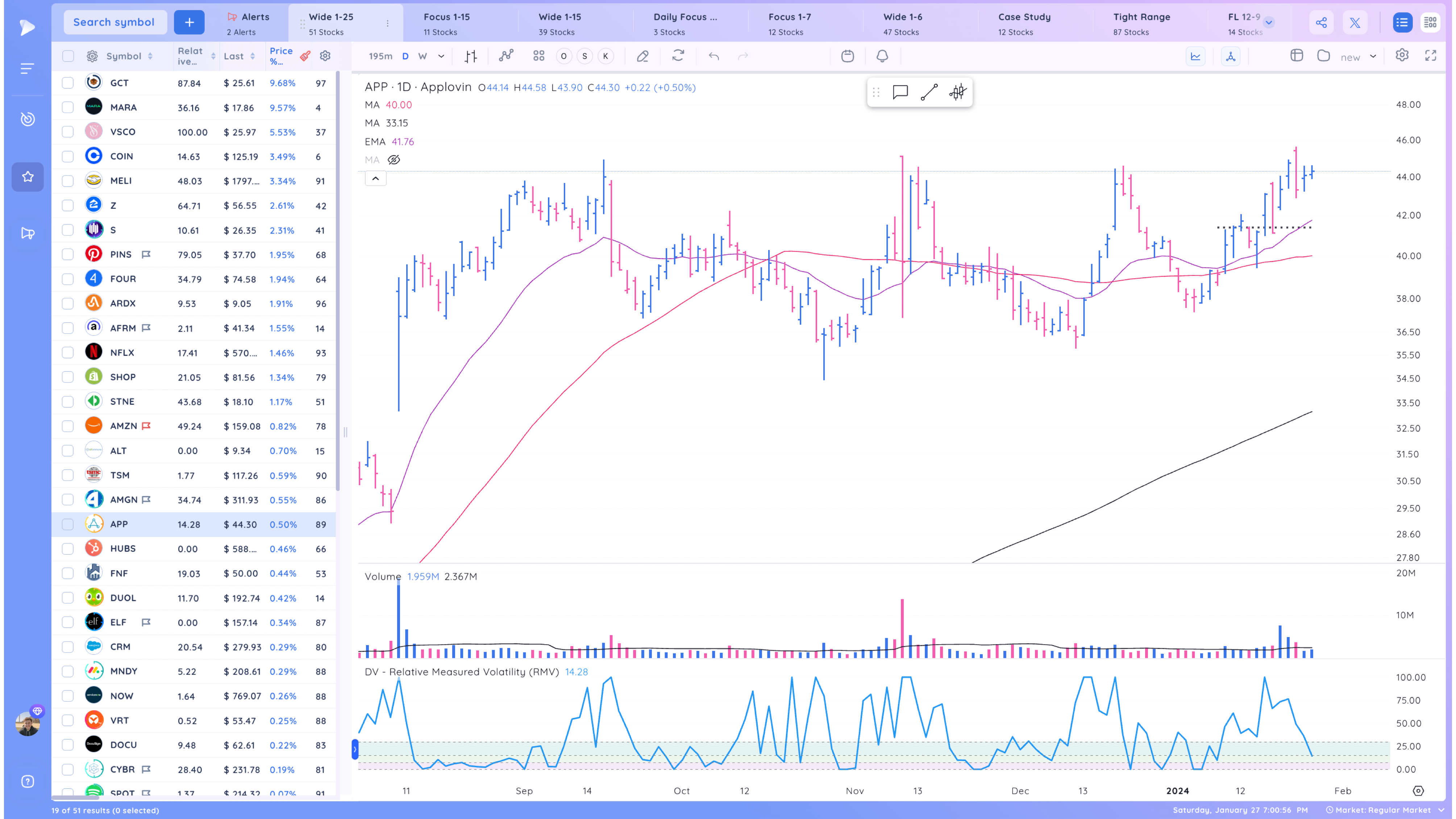Open Market: Regular Market dropdown

[1385, 810]
